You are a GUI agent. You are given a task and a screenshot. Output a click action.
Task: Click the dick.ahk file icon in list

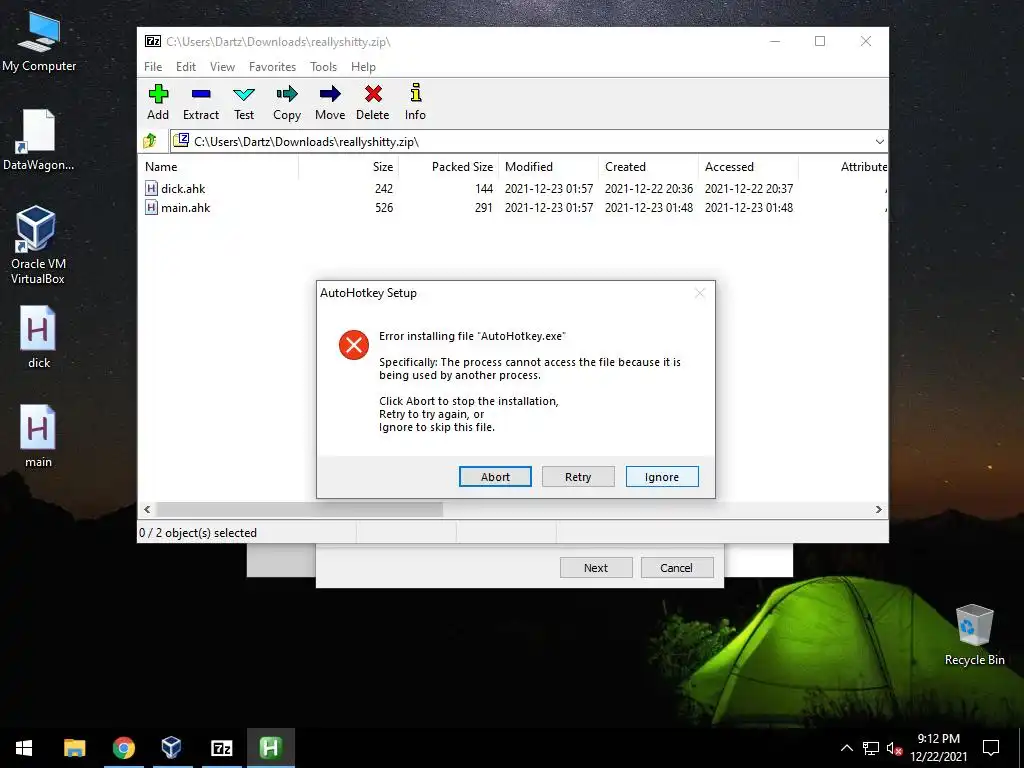(151, 189)
